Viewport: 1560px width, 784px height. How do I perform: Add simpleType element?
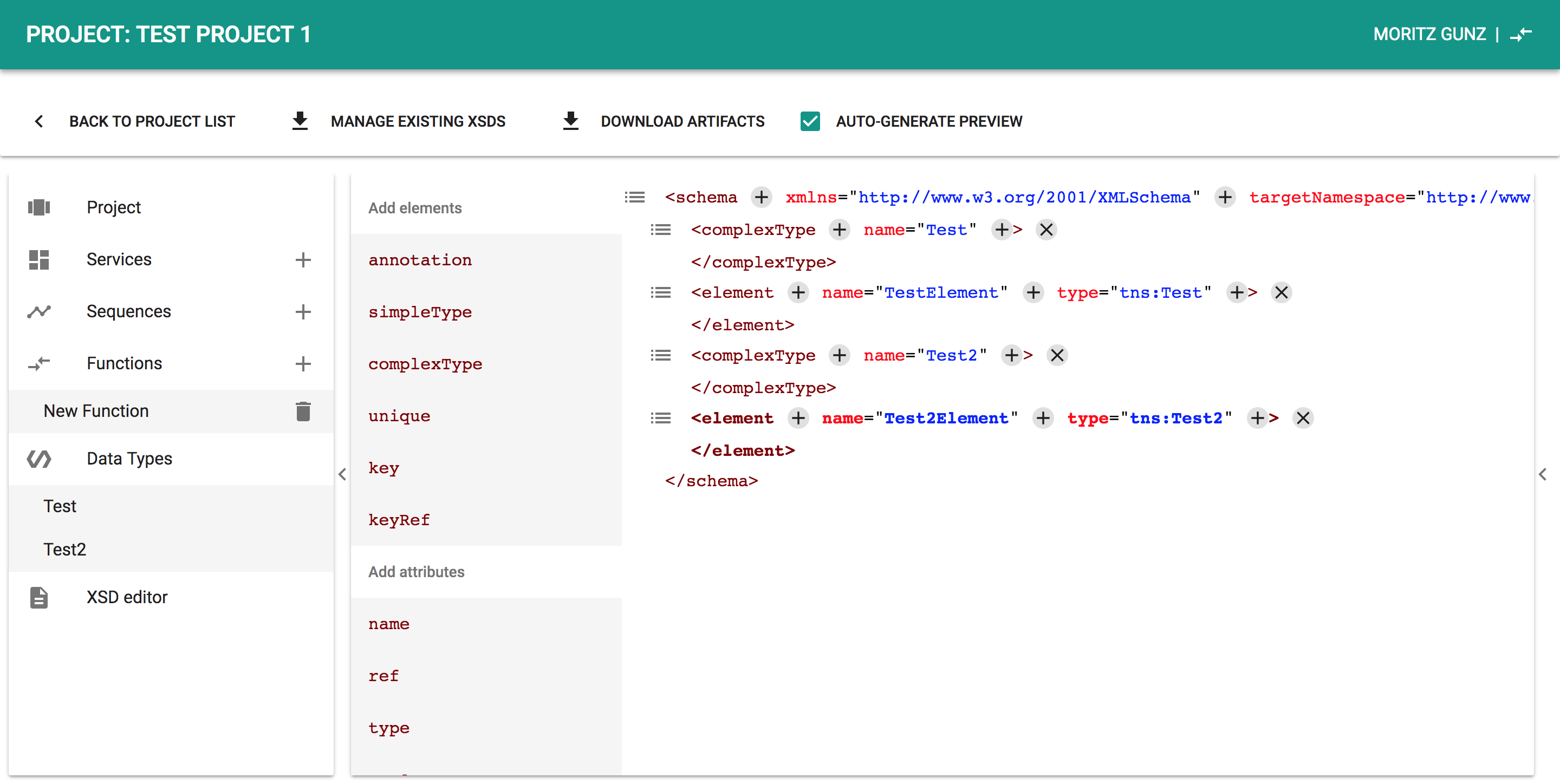pyautogui.click(x=486, y=312)
